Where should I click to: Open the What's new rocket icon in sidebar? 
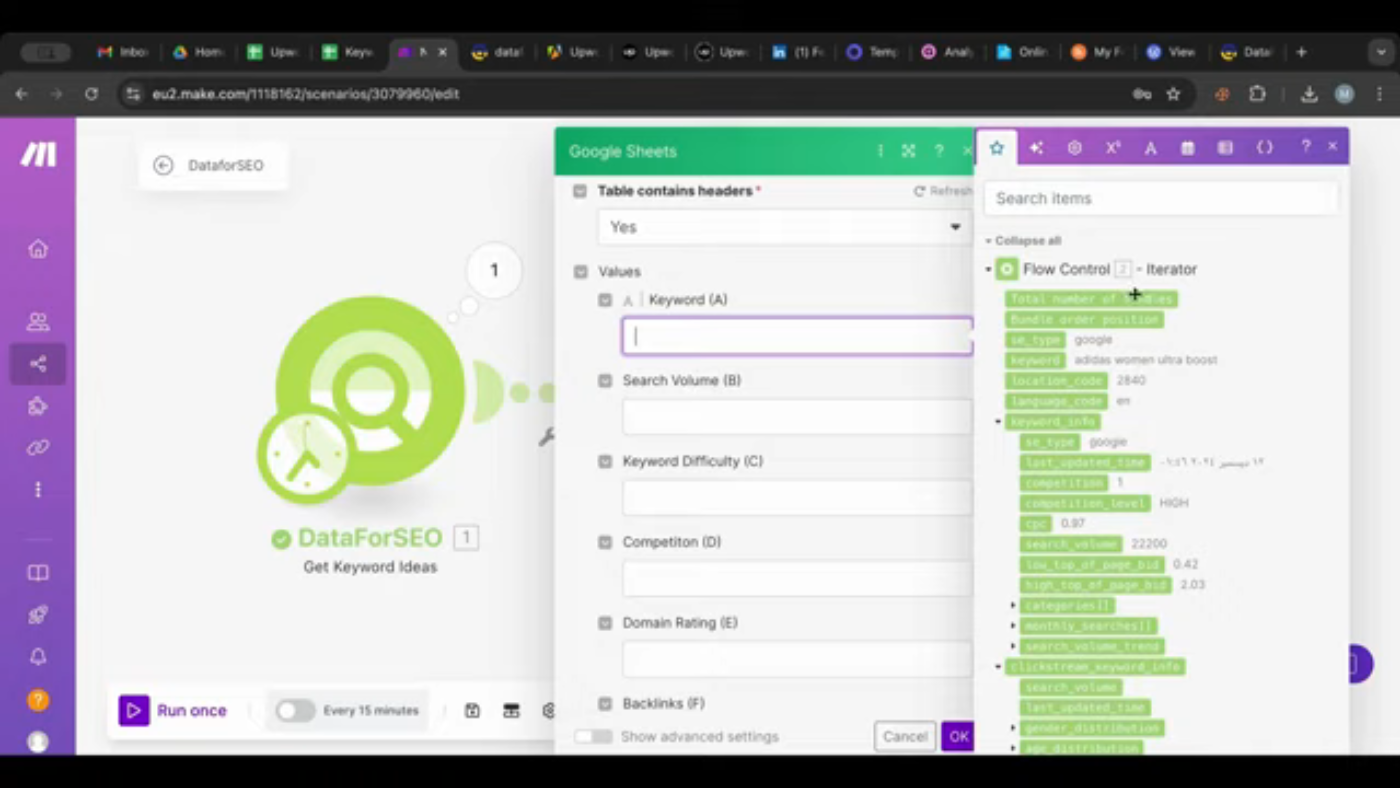(38, 615)
